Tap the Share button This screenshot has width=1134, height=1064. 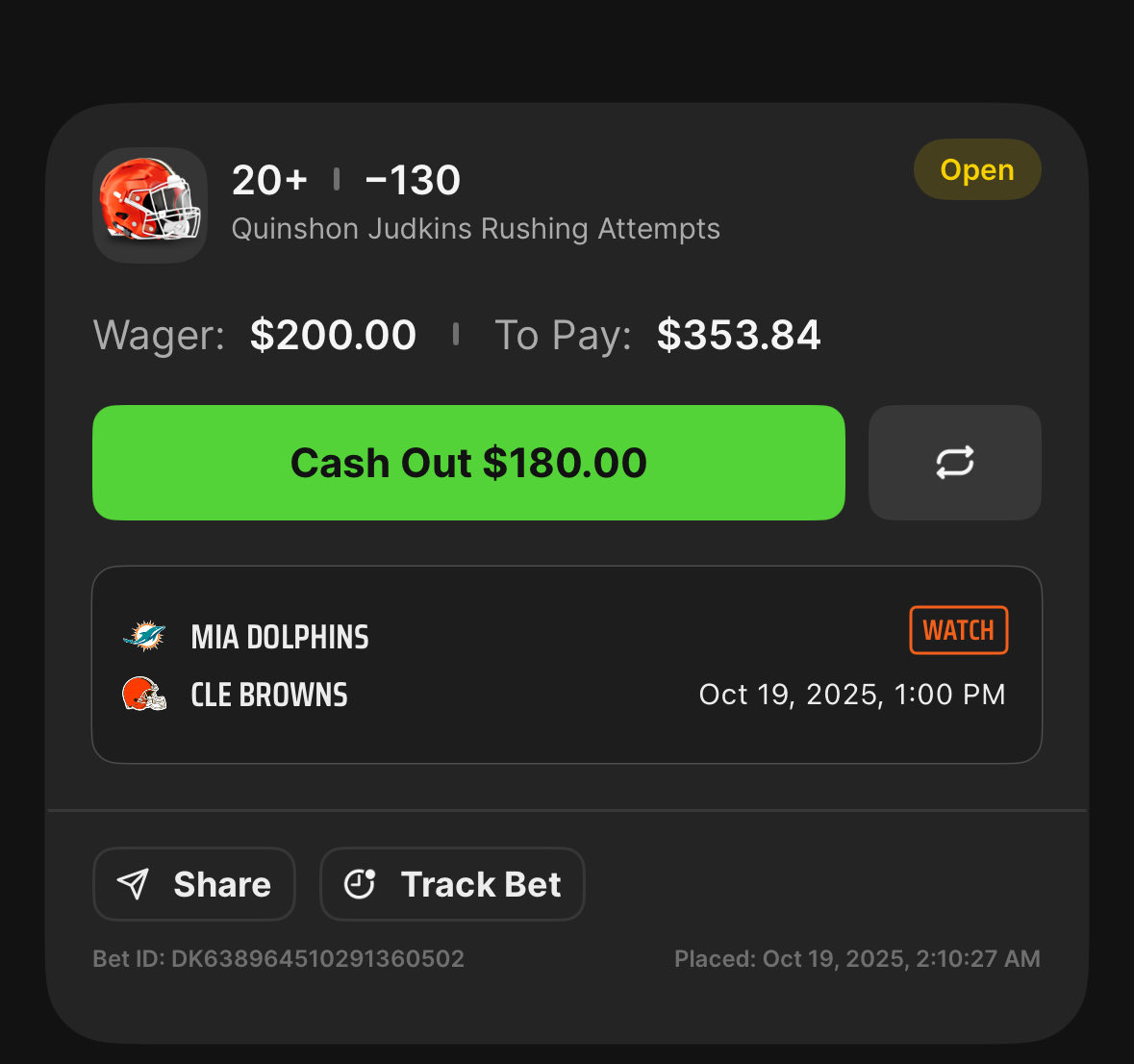(194, 884)
